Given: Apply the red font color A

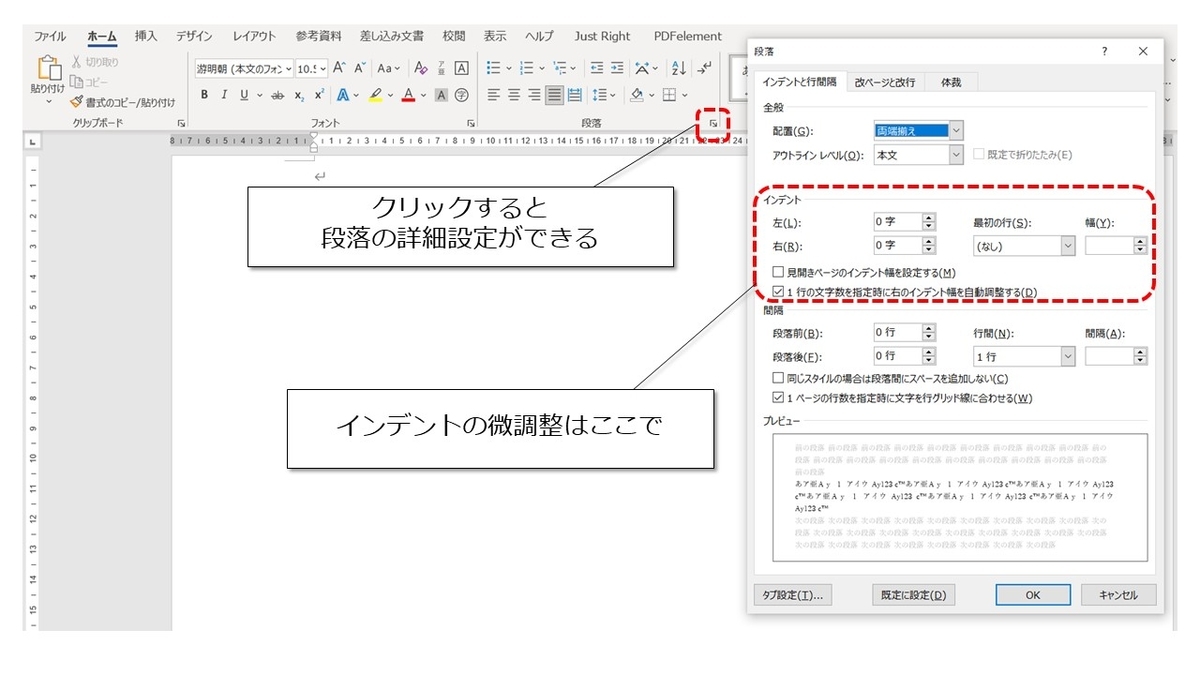Looking at the screenshot, I should (x=408, y=95).
